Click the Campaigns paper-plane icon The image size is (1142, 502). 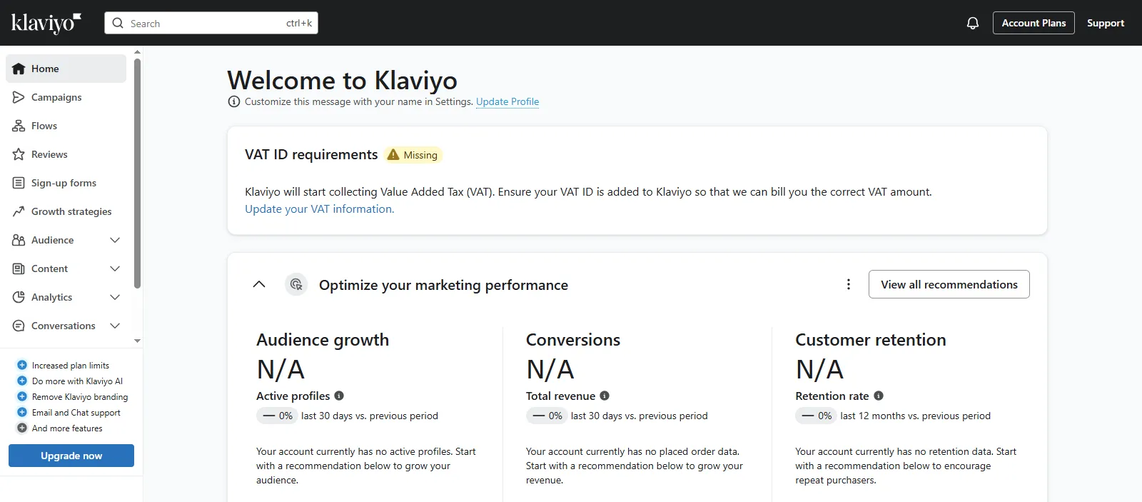click(19, 97)
